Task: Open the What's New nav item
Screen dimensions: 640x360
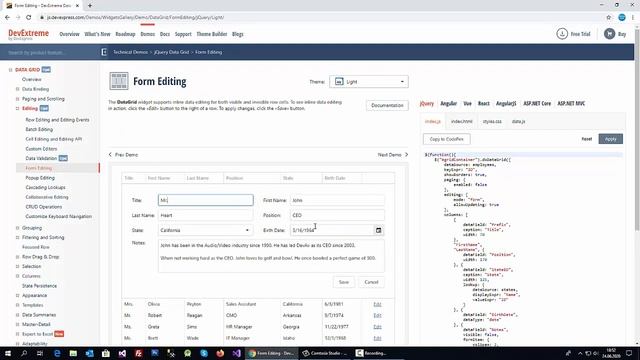Action: tap(97, 34)
